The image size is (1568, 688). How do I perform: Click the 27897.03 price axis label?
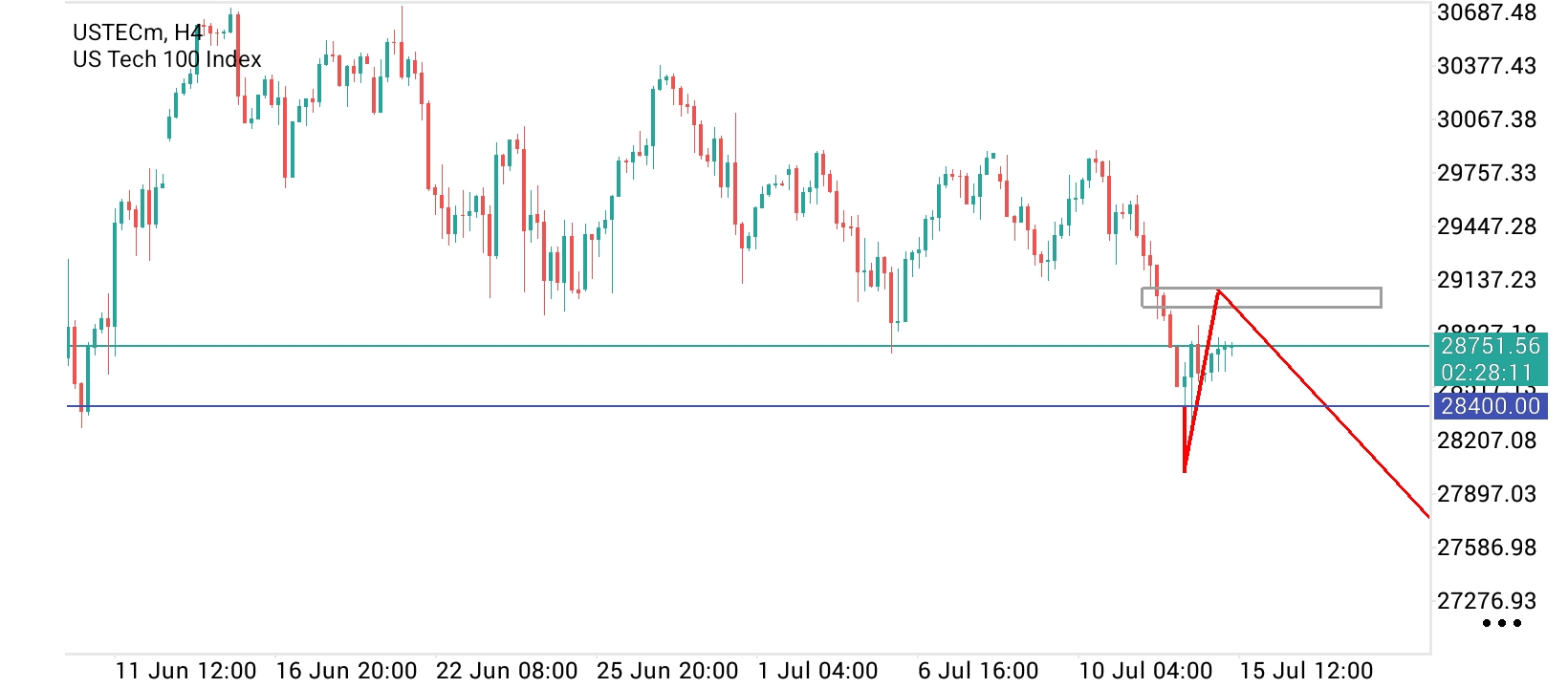[x=1487, y=494]
